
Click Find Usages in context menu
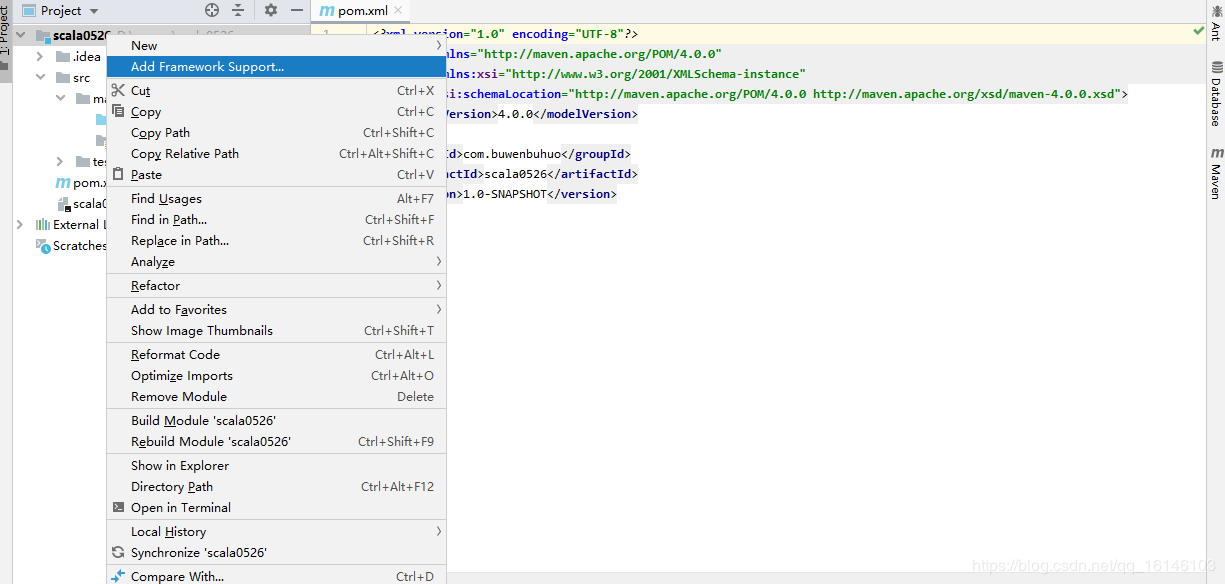coord(166,199)
